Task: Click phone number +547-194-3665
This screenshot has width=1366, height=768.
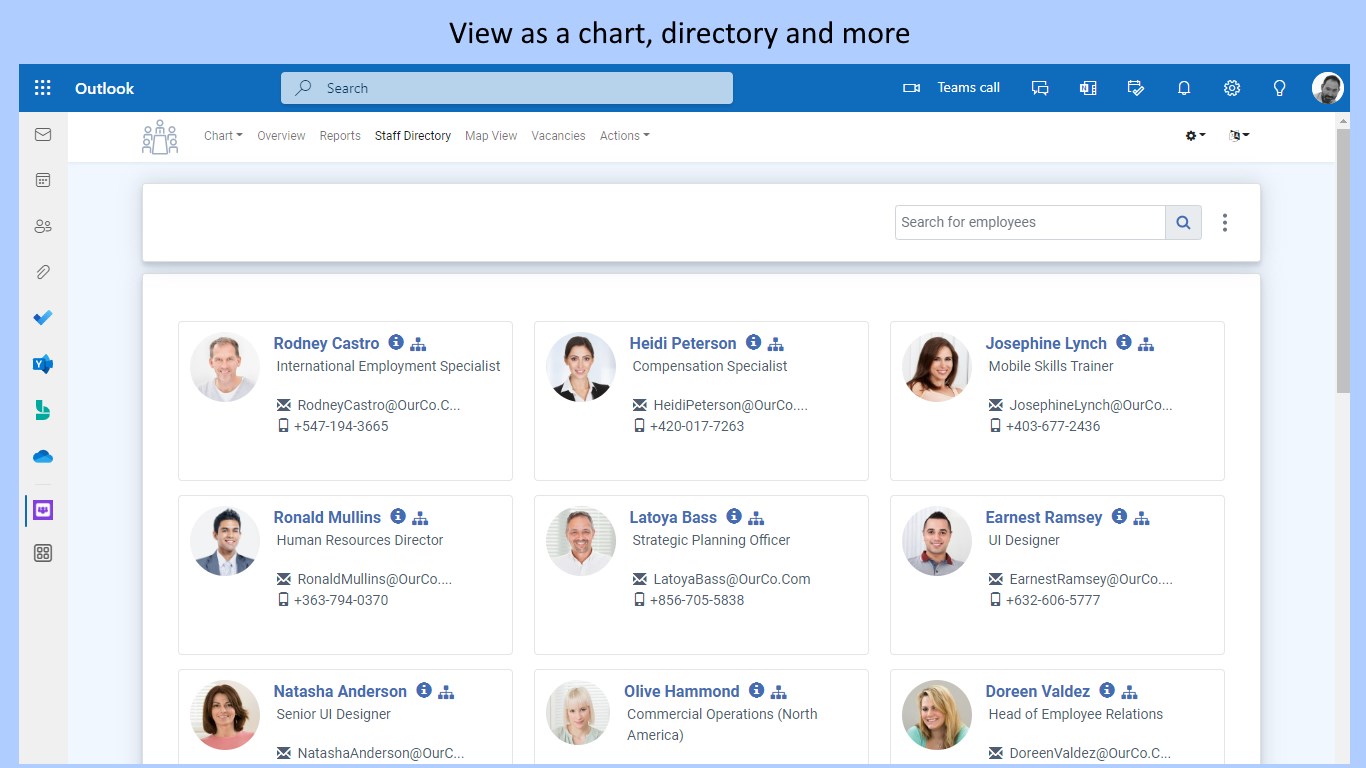Action: (341, 426)
